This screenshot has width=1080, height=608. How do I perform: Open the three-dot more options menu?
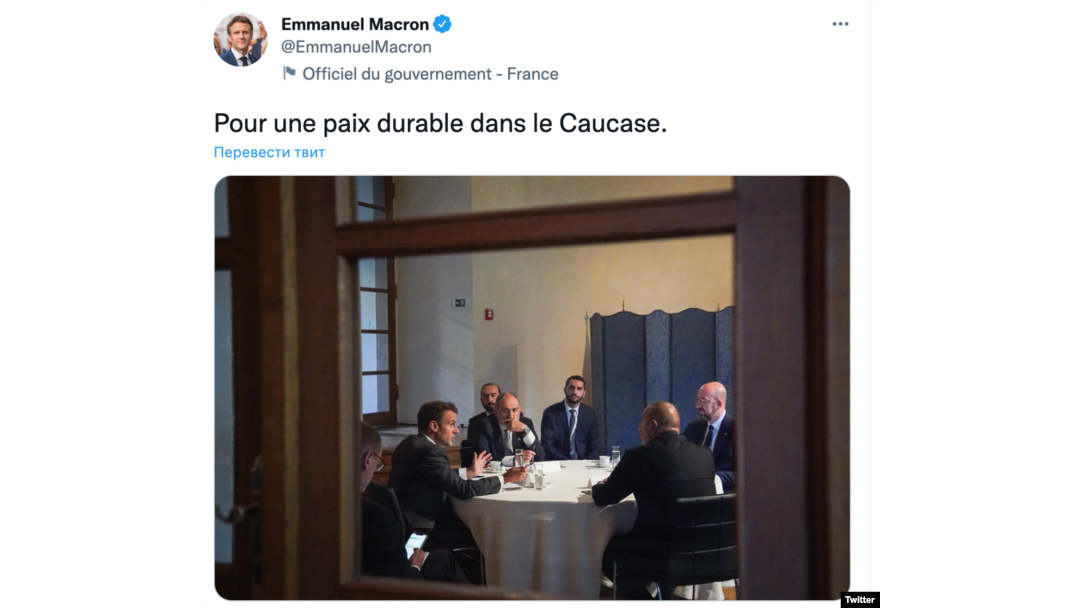pyautogui.click(x=840, y=24)
